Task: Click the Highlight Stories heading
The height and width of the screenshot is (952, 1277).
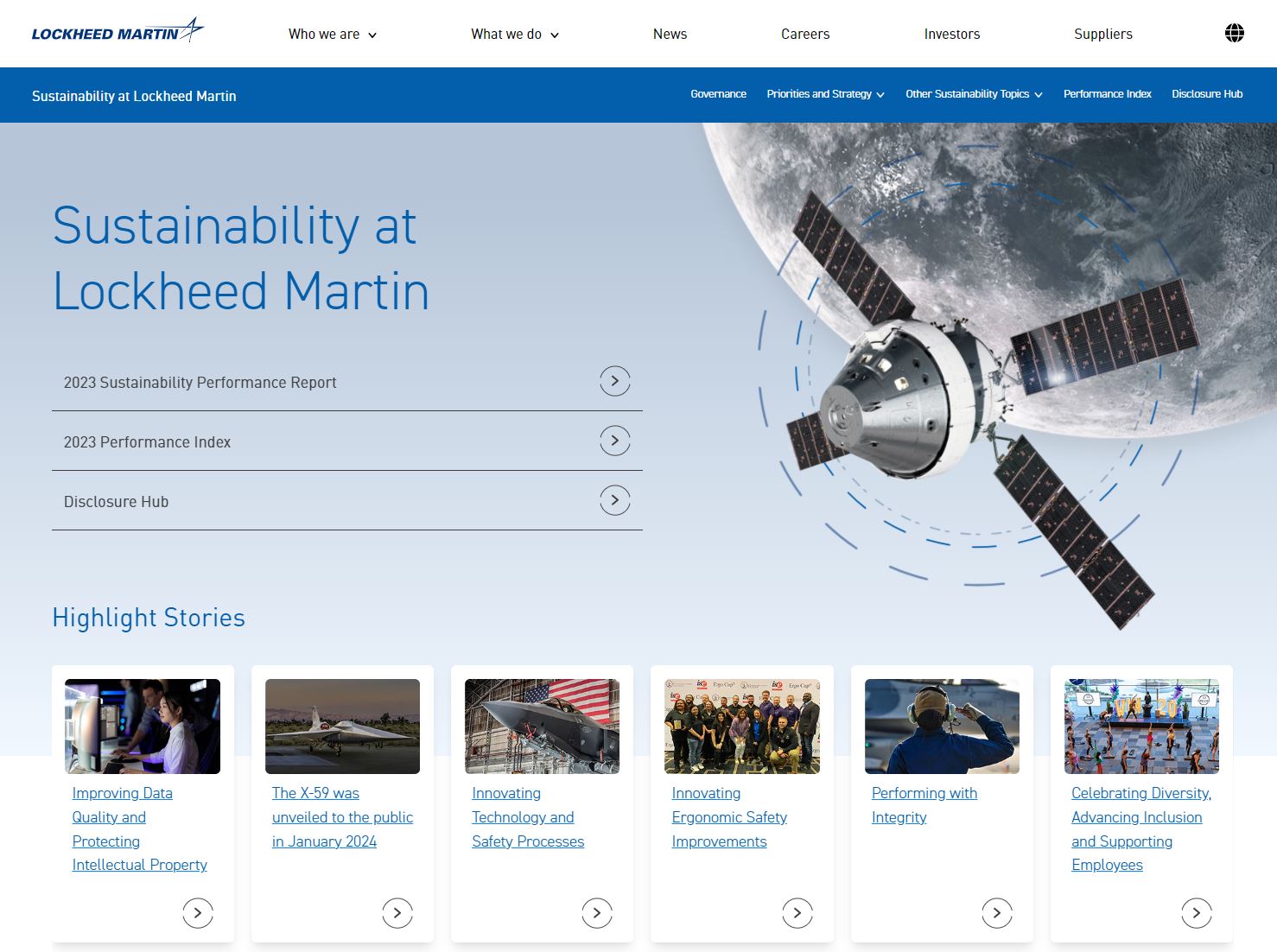Action: coord(149,618)
